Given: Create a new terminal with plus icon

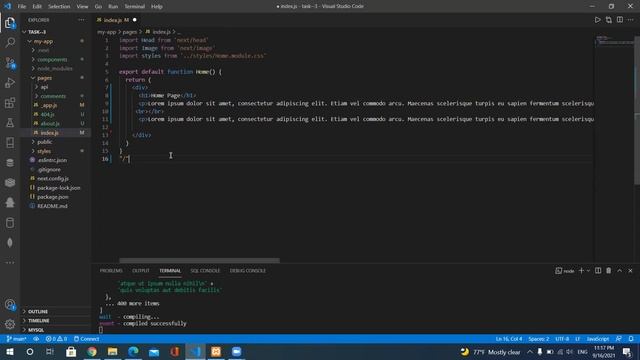Looking at the screenshot, I should (x=581, y=271).
